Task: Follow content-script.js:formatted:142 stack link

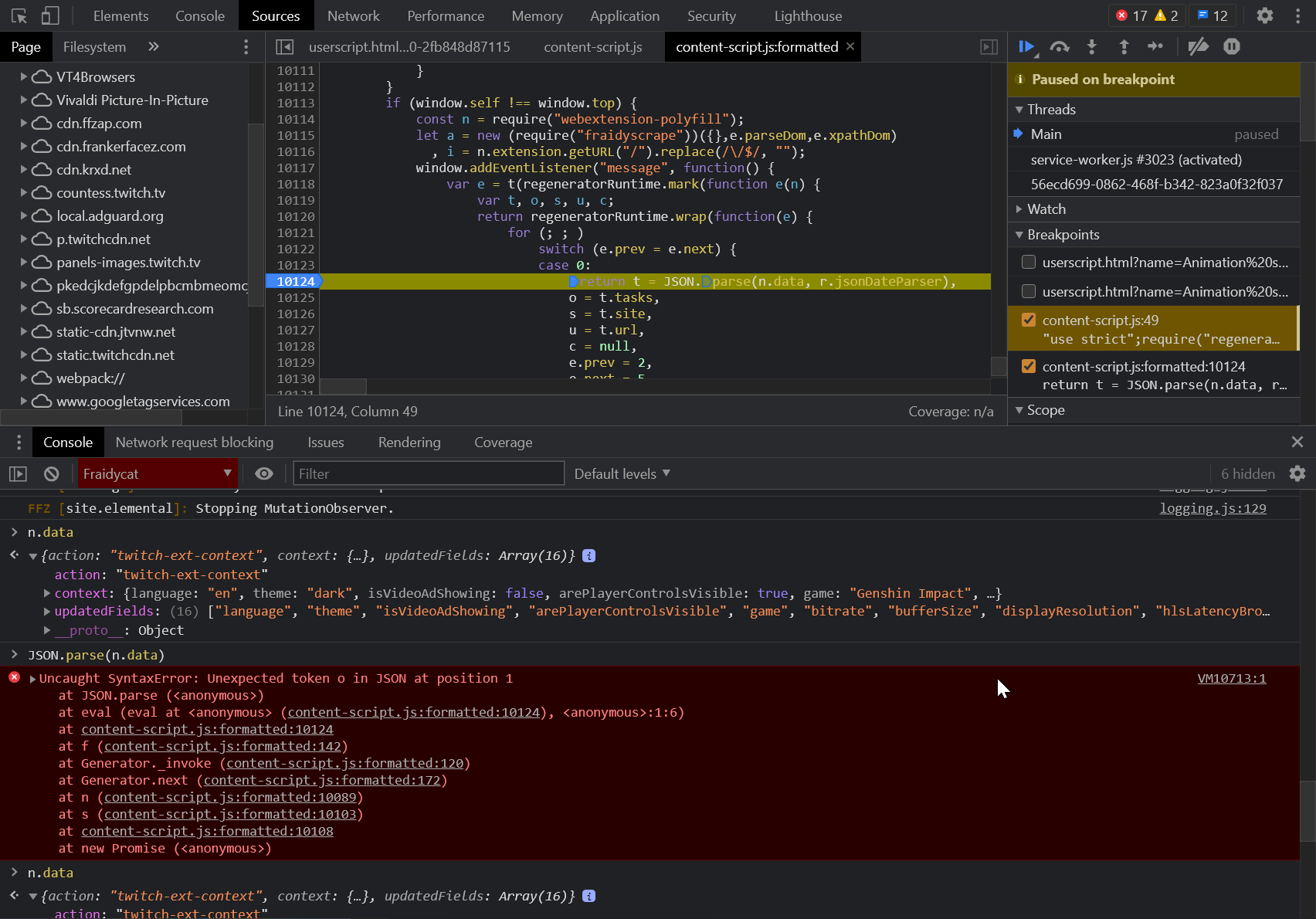Action: coord(222,746)
